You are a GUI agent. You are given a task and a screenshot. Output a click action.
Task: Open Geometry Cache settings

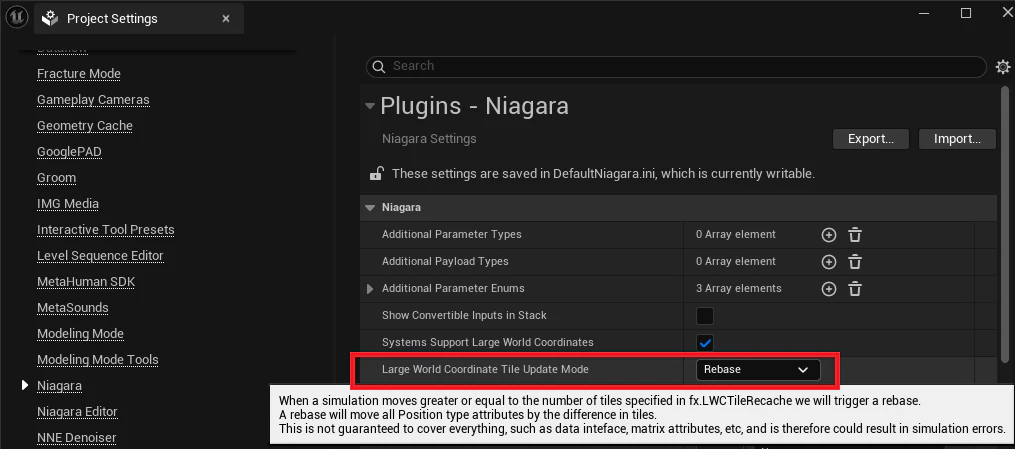coord(85,126)
